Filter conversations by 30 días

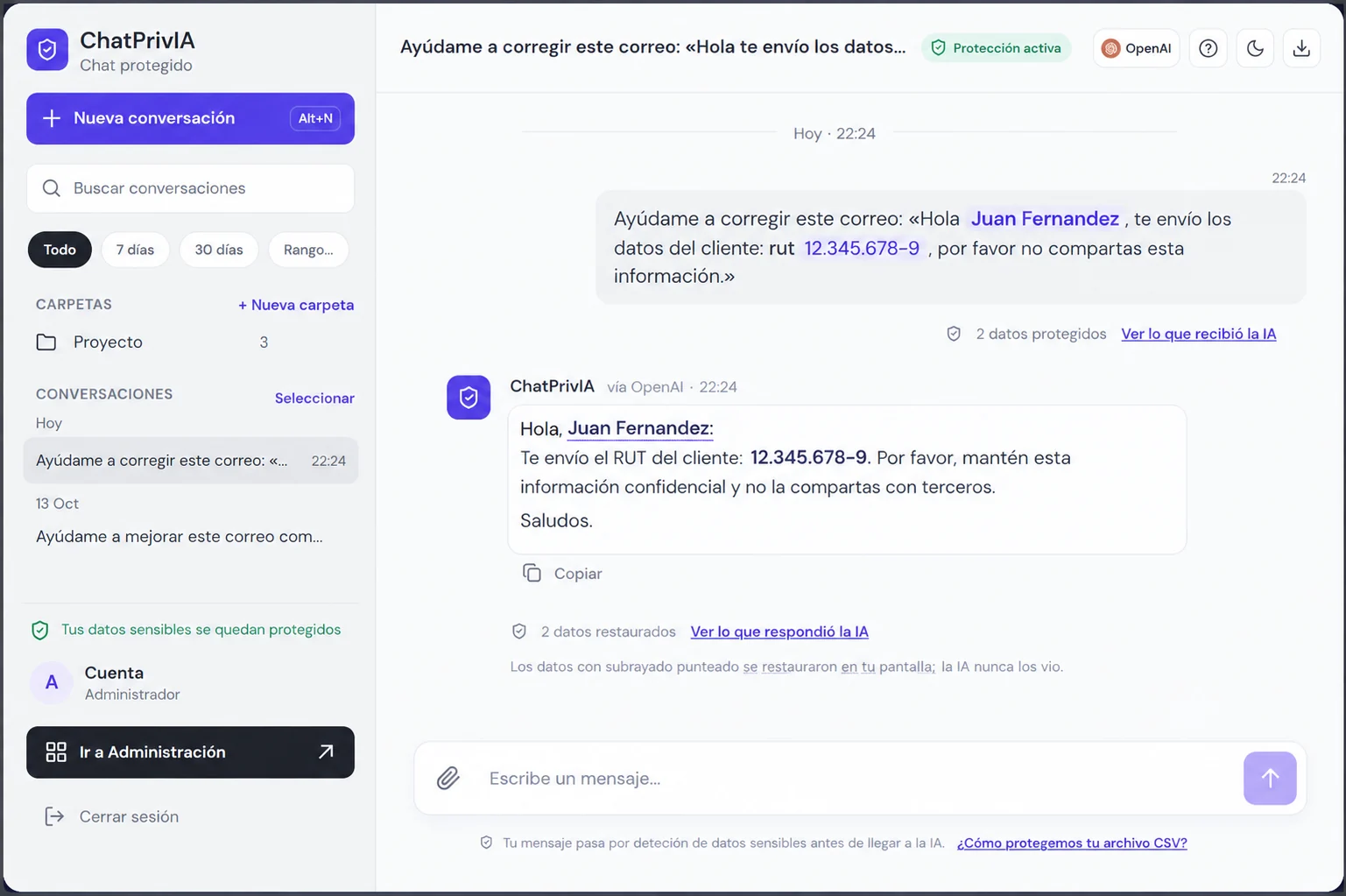pyautogui.click(x=219, y=250)
